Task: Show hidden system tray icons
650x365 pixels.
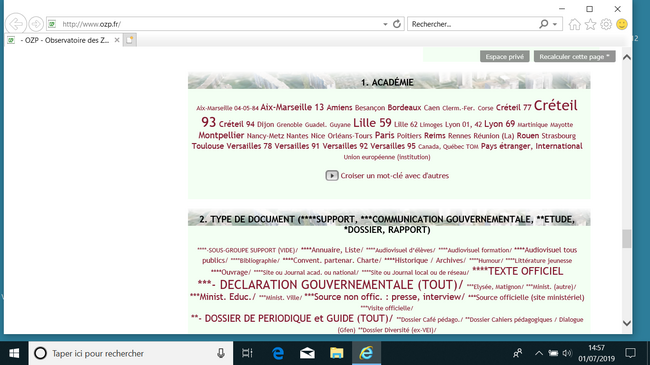Action: 538,353
